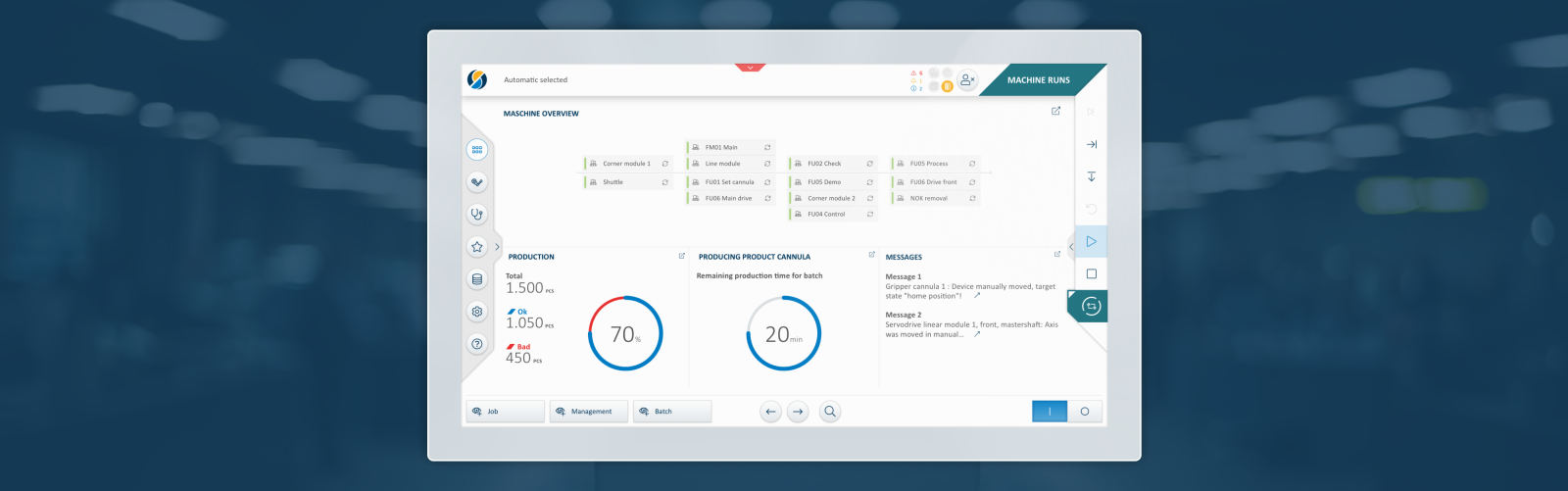Image resolution: width=1568 pixels, height=491 pixels.
Task: Open settings gear in left sidebar
Action: pyautogui.click(x=477, y=312)
